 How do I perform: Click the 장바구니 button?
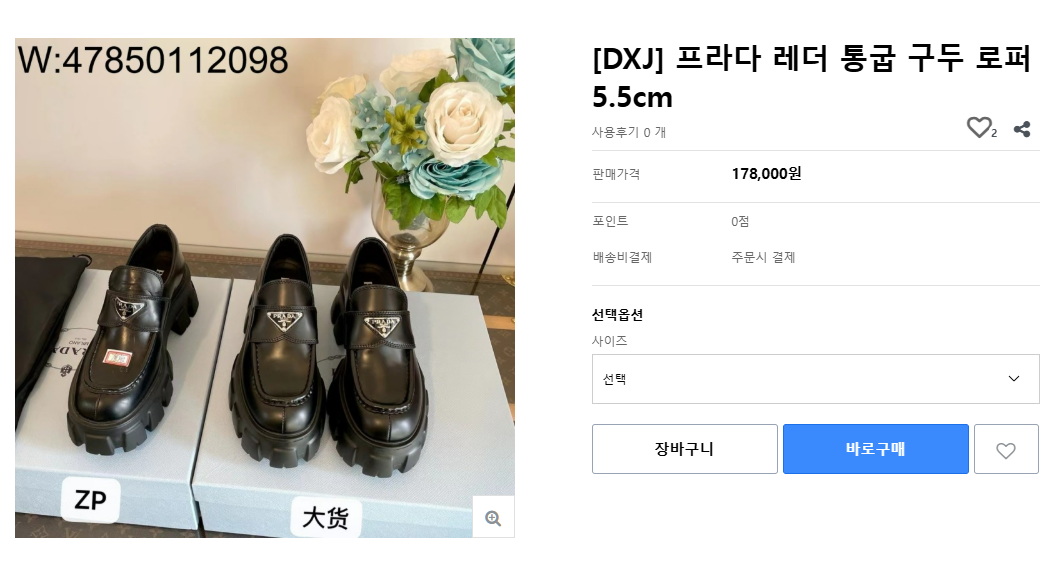click(684, 449)
